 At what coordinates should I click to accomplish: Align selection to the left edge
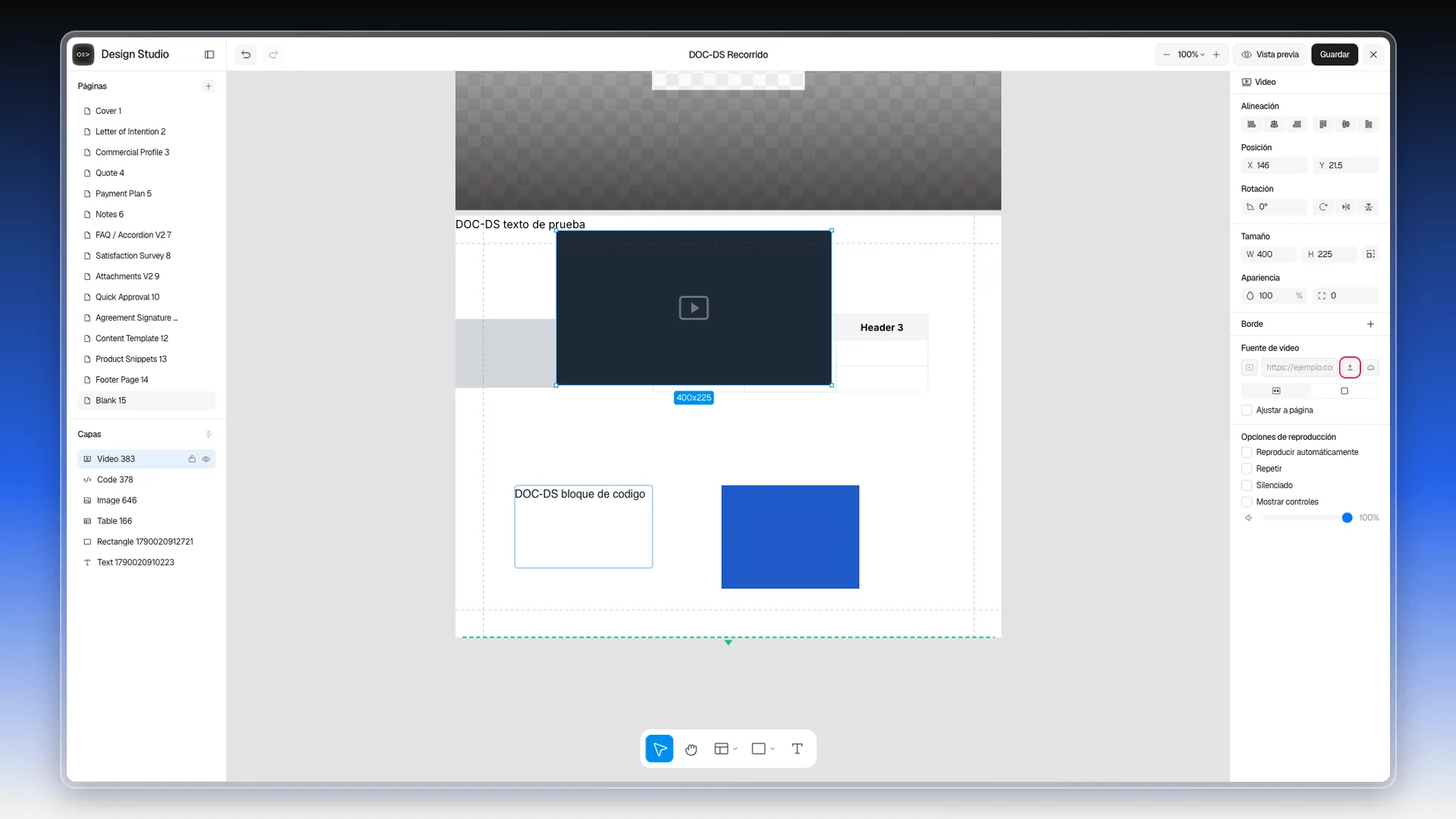pyautogui.click(x=1251, y=124)
